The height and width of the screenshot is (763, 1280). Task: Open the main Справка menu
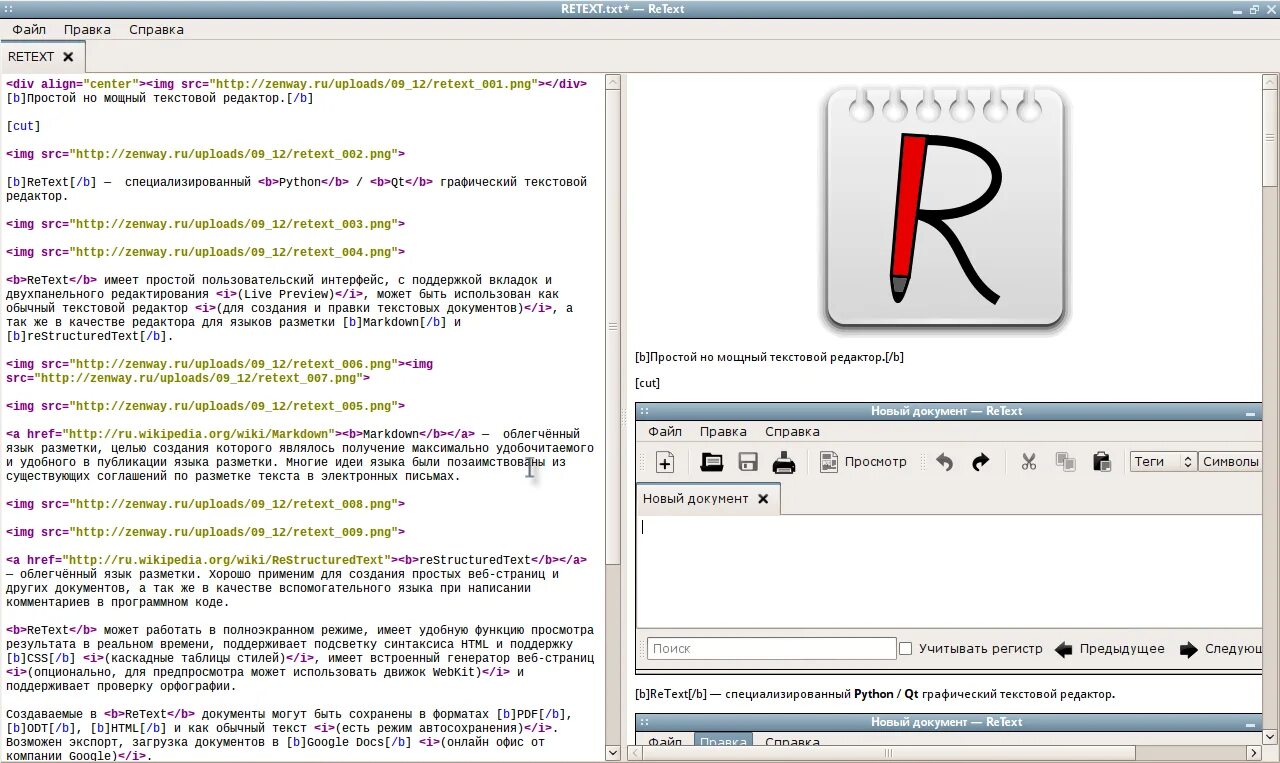[156, 30]
